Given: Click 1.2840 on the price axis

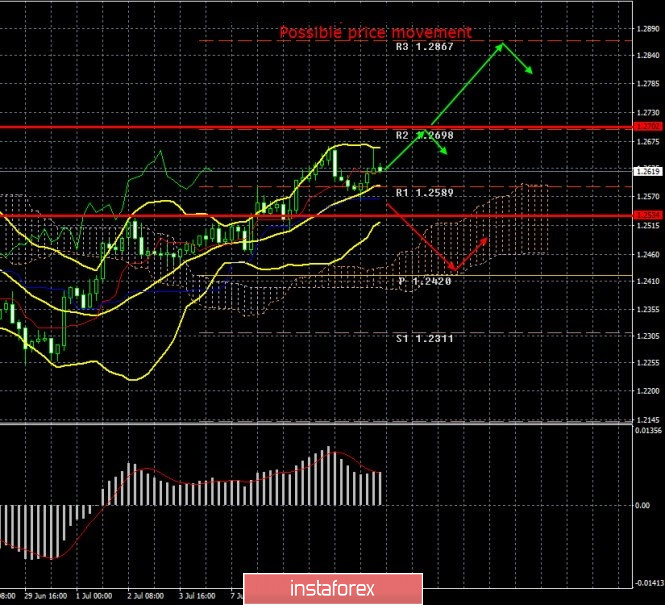Looking at the screenshot, I should coord(648,56).
